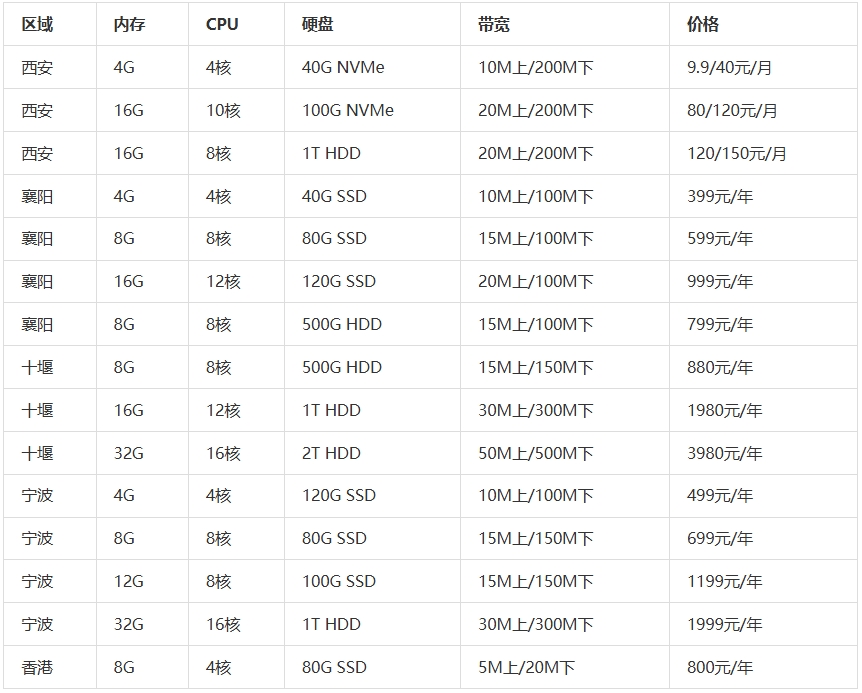
Task: Select the CPU column header
Action: coord(222,24)
